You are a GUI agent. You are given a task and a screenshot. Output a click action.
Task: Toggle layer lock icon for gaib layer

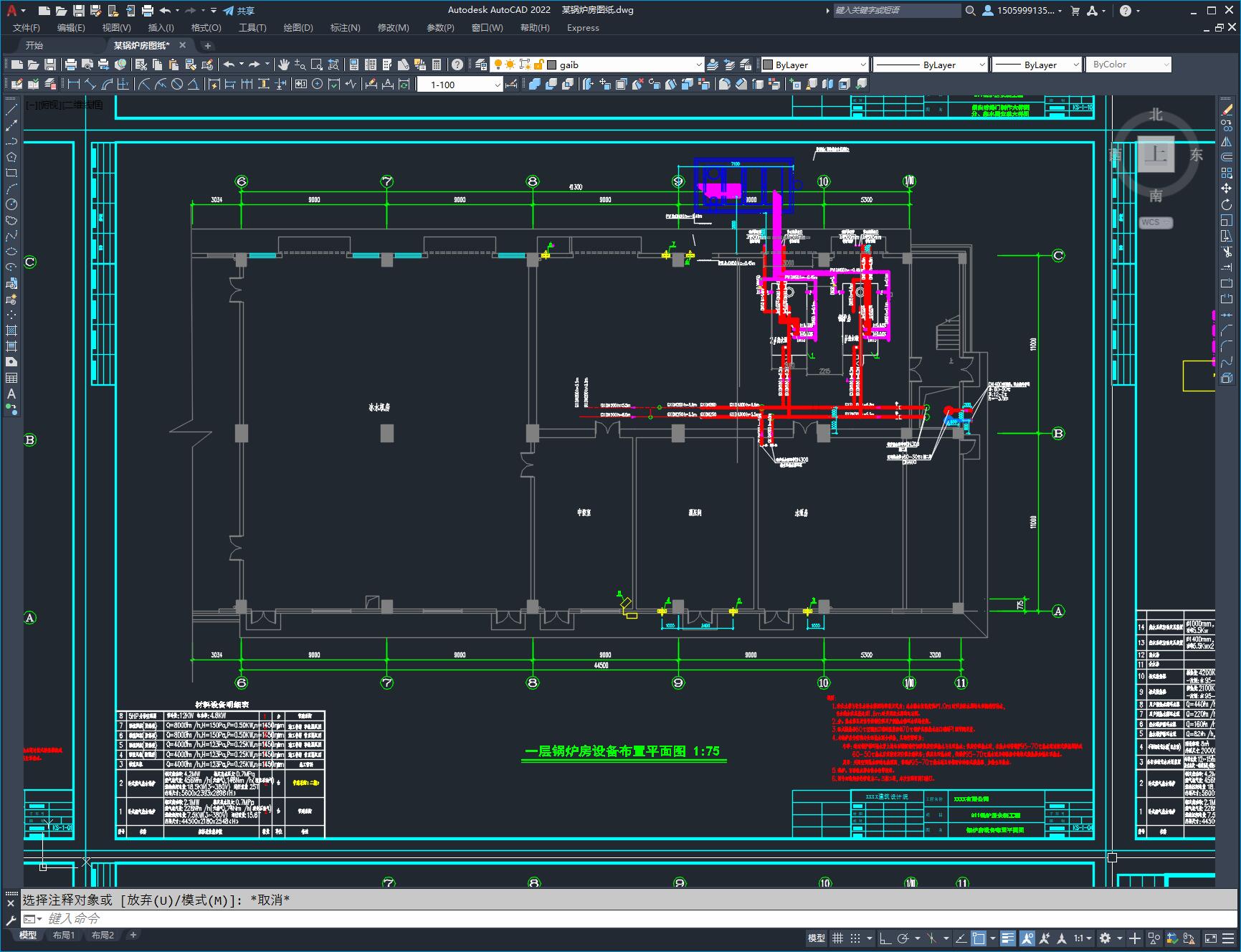[x=538, y=65]
